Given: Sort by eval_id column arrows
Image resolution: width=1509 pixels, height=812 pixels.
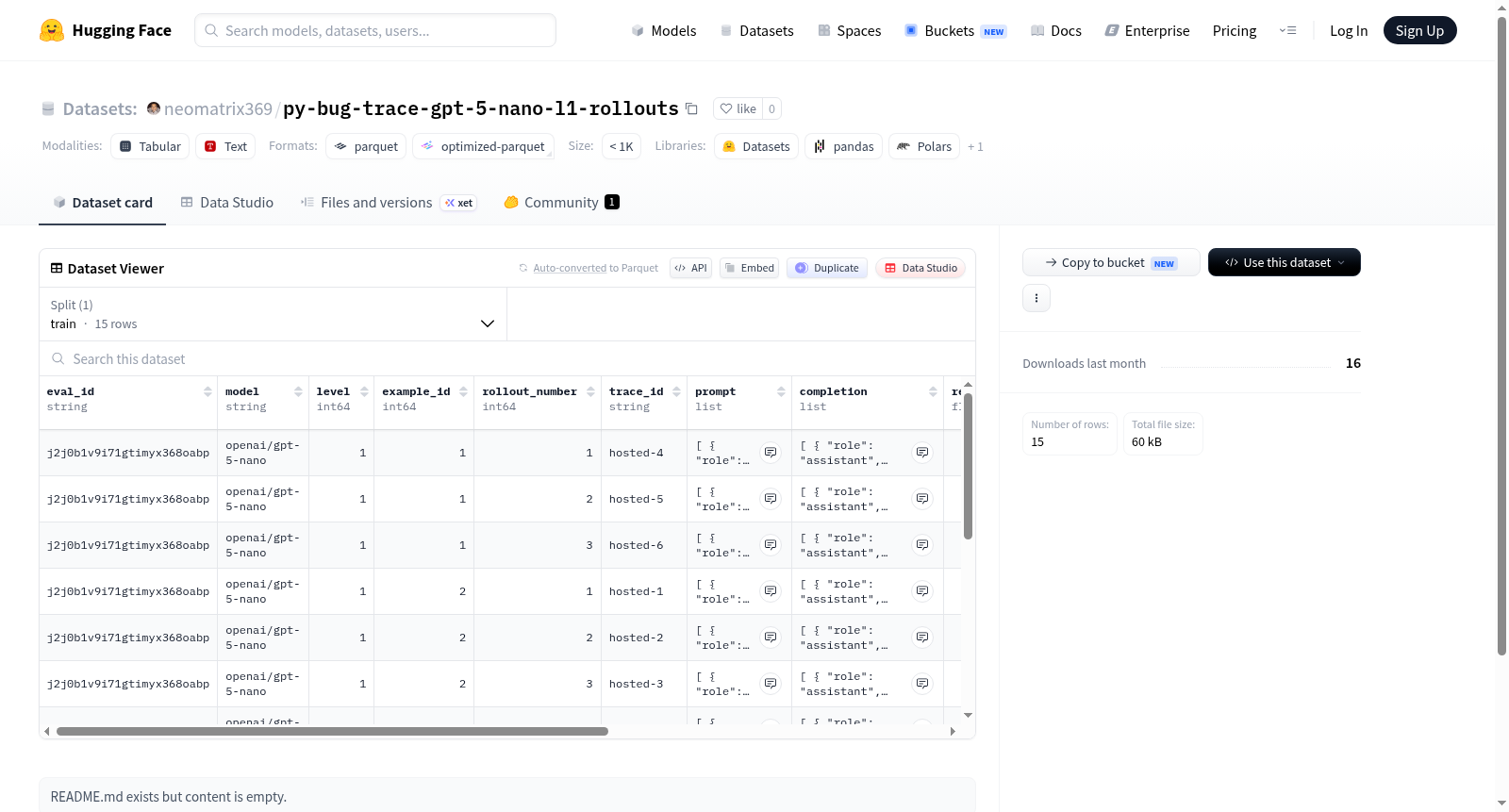Looking at the screenshot, I should pos(207,391).
